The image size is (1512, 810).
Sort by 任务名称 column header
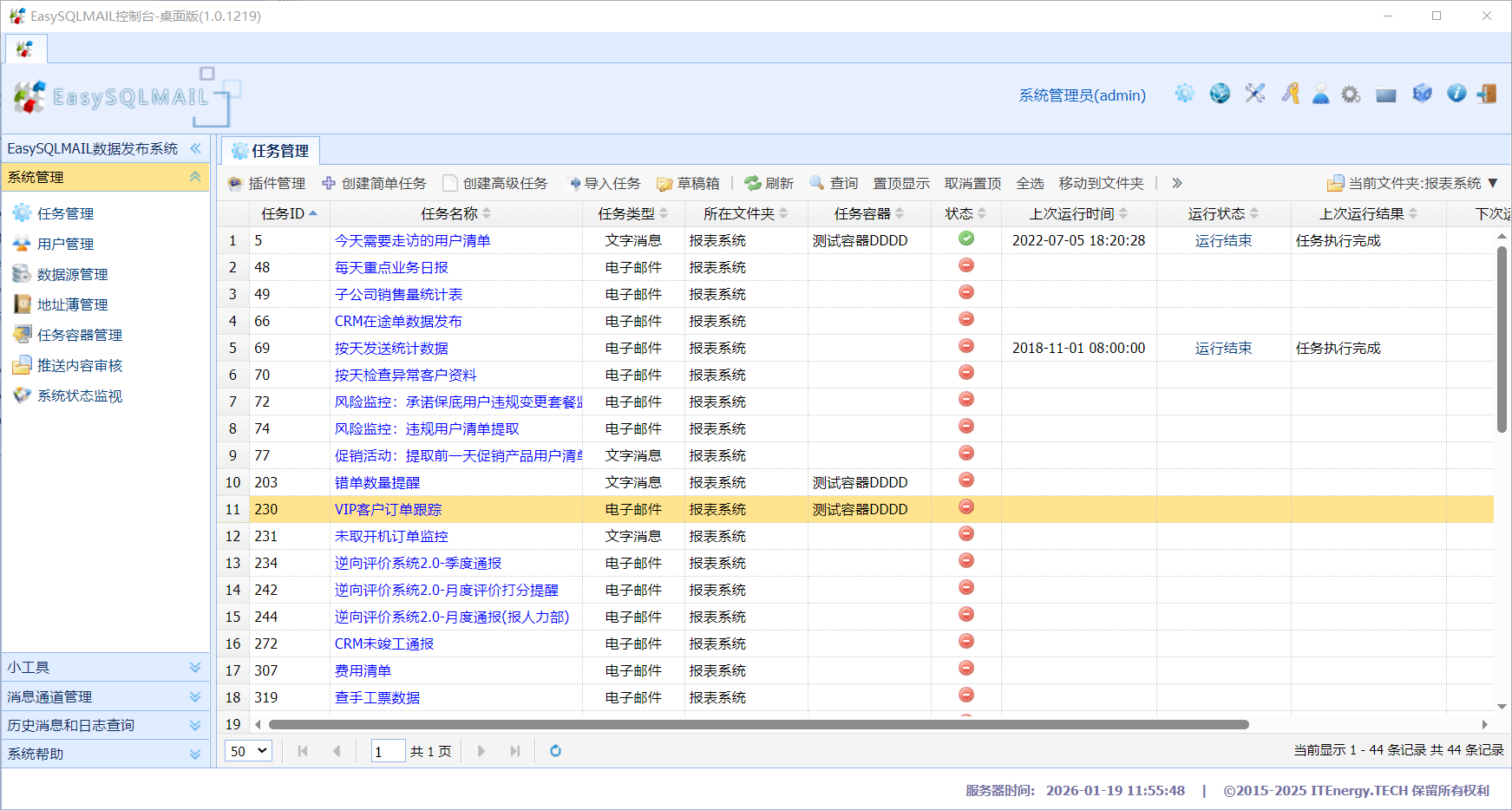coord(456,213)
